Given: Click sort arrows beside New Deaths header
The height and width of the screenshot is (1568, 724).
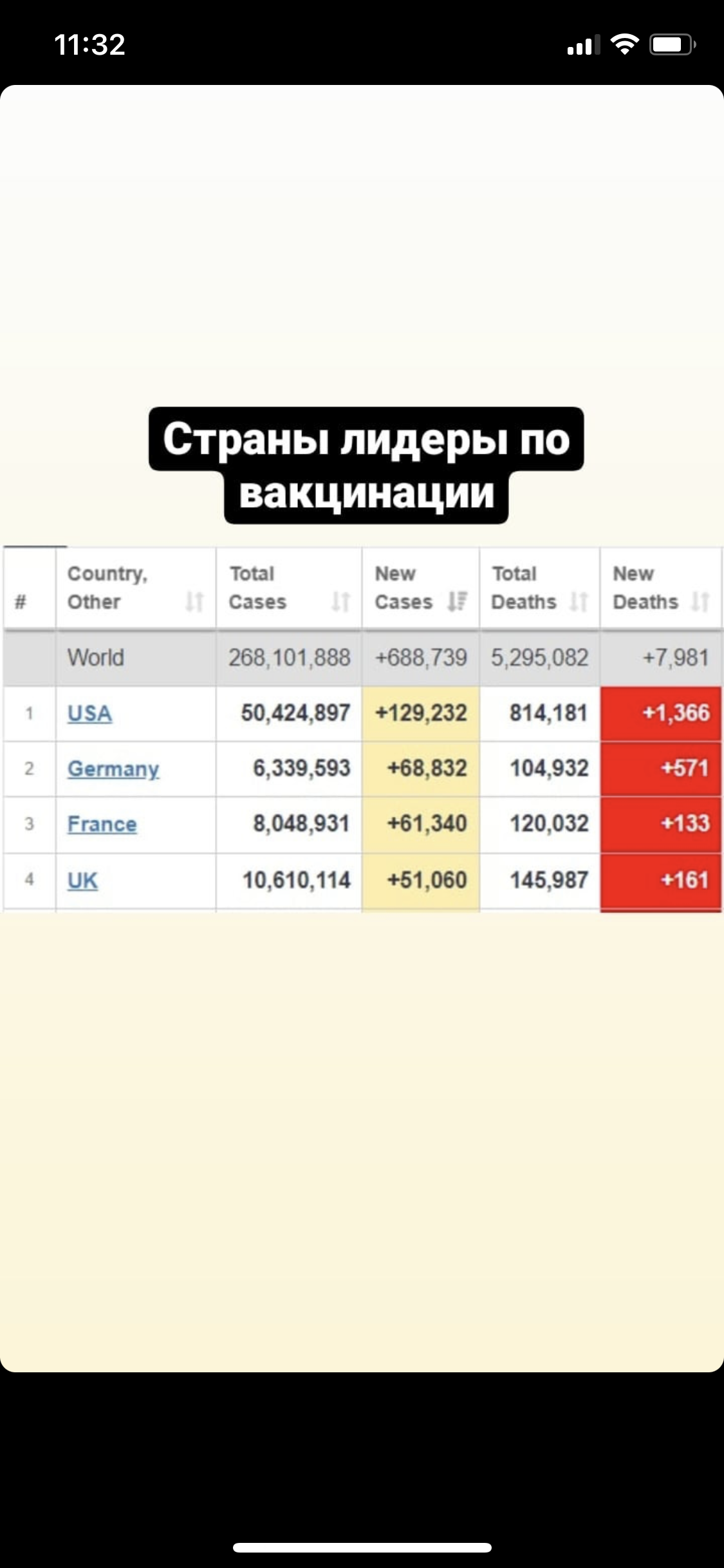Looking at the screenshot, I should tap(700, 602).
